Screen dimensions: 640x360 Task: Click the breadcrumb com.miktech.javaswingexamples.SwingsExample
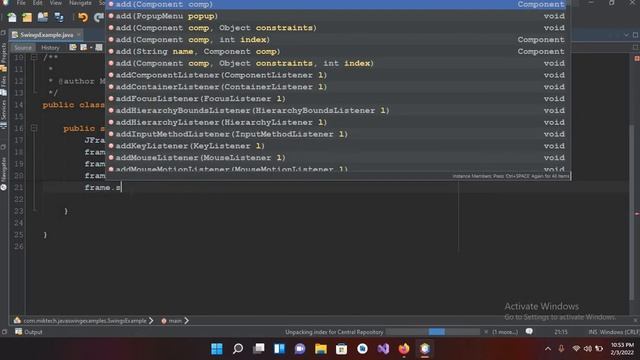coord(84,321)
